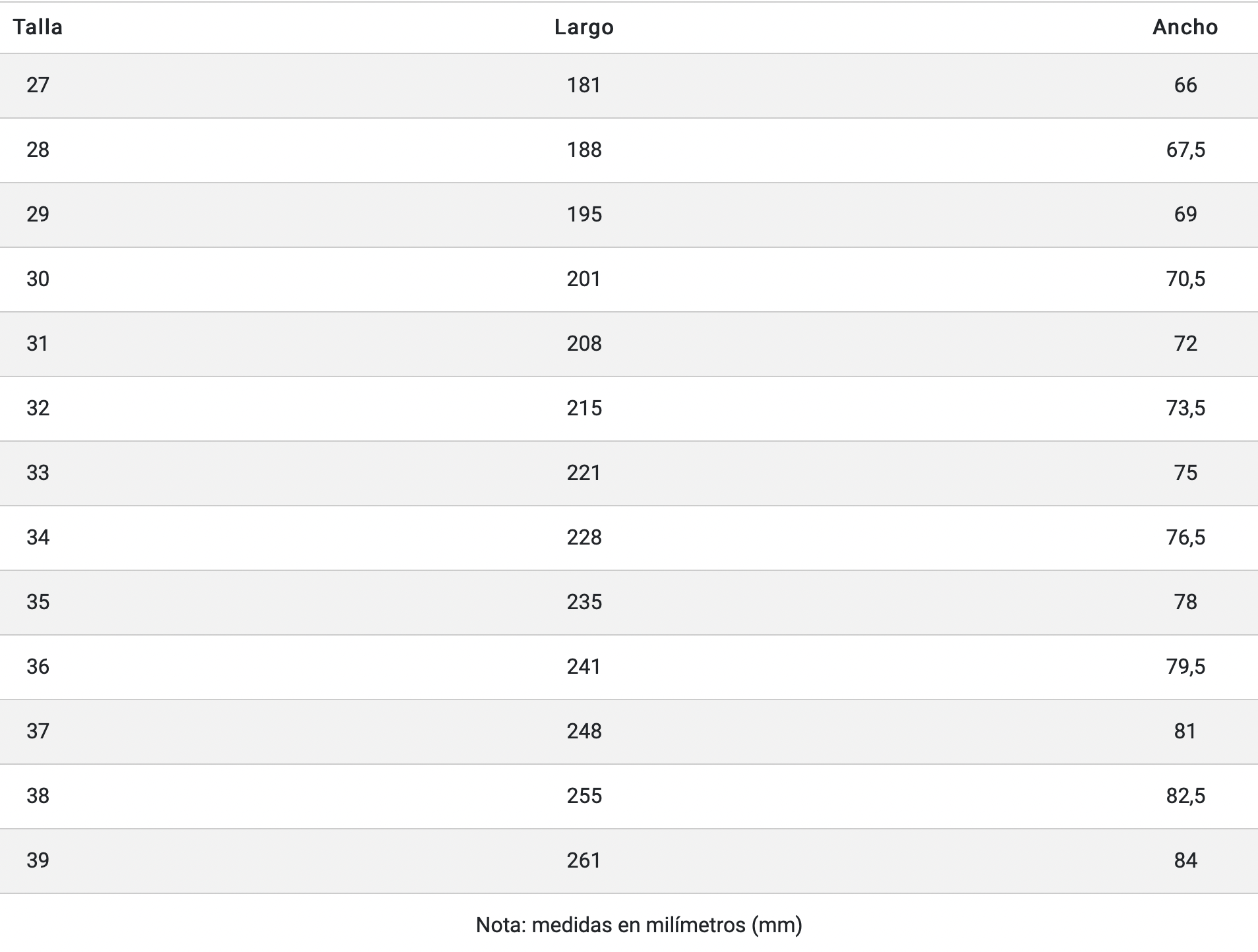Select the size 32 cell
The image size is (1258, 952).
click(38, 408)
